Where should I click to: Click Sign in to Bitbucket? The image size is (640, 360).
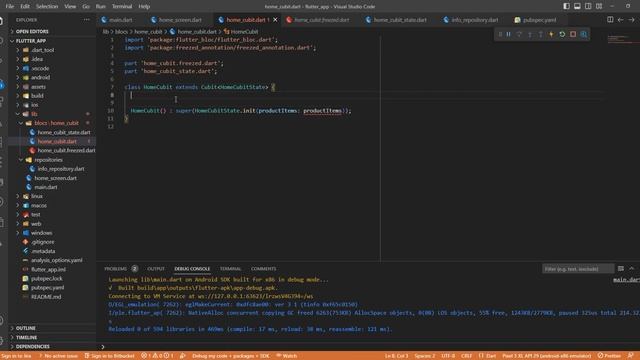109,356
